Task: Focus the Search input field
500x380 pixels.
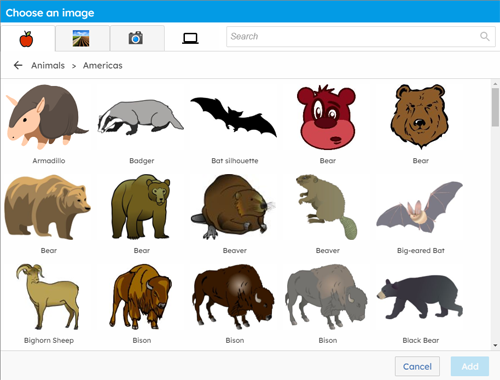Action: (x=361, y=37)
